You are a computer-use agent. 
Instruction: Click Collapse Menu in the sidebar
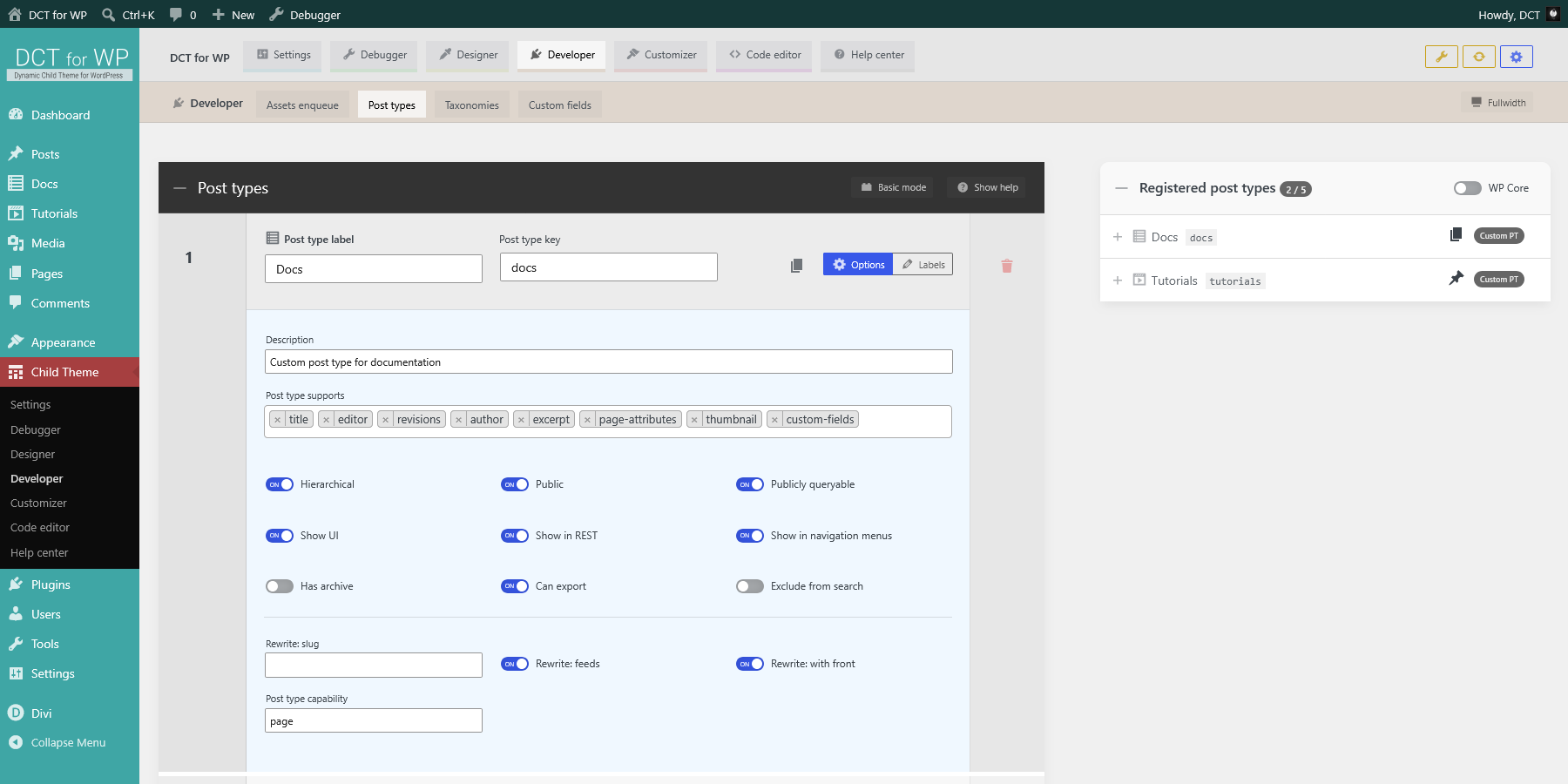tap(70, 743)
